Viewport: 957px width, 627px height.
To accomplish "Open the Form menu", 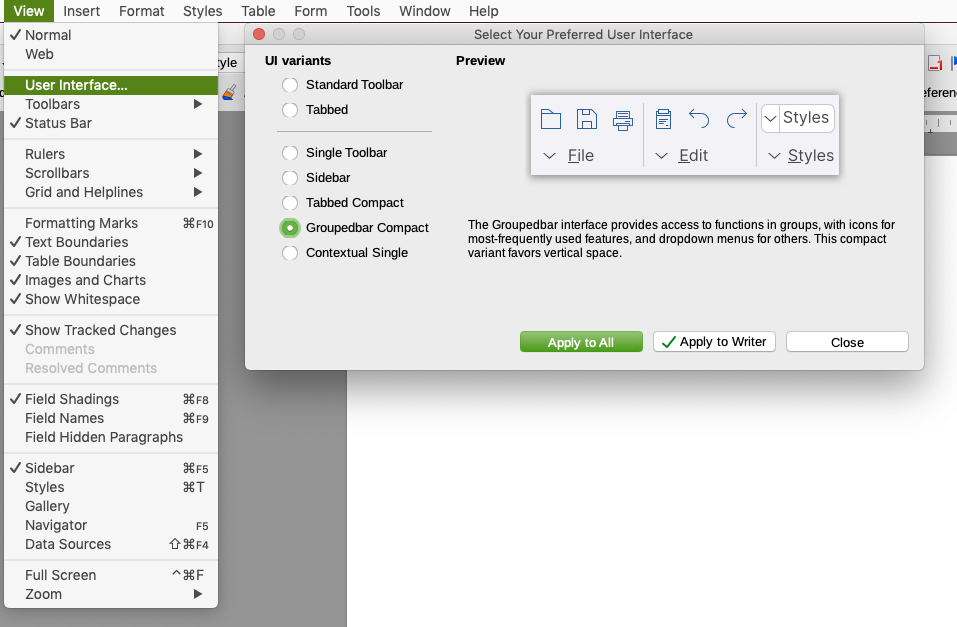I will (x=311, y=11).
